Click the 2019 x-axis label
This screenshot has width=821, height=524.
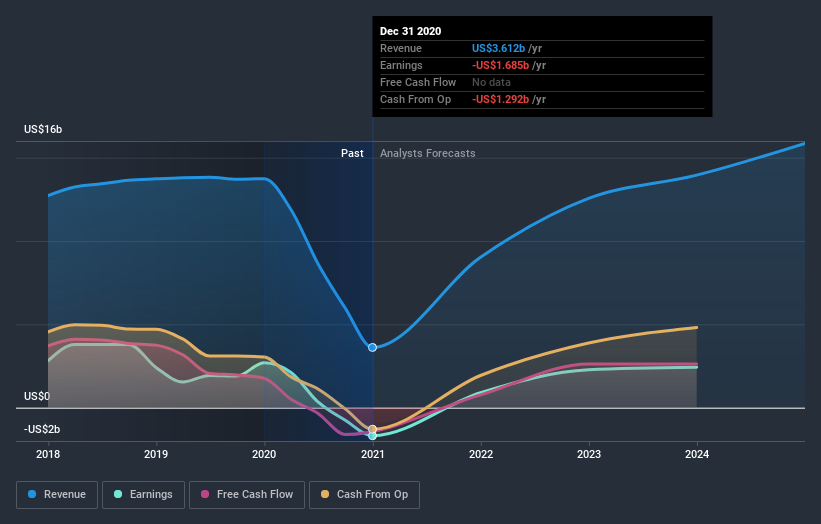click(156, 454)
